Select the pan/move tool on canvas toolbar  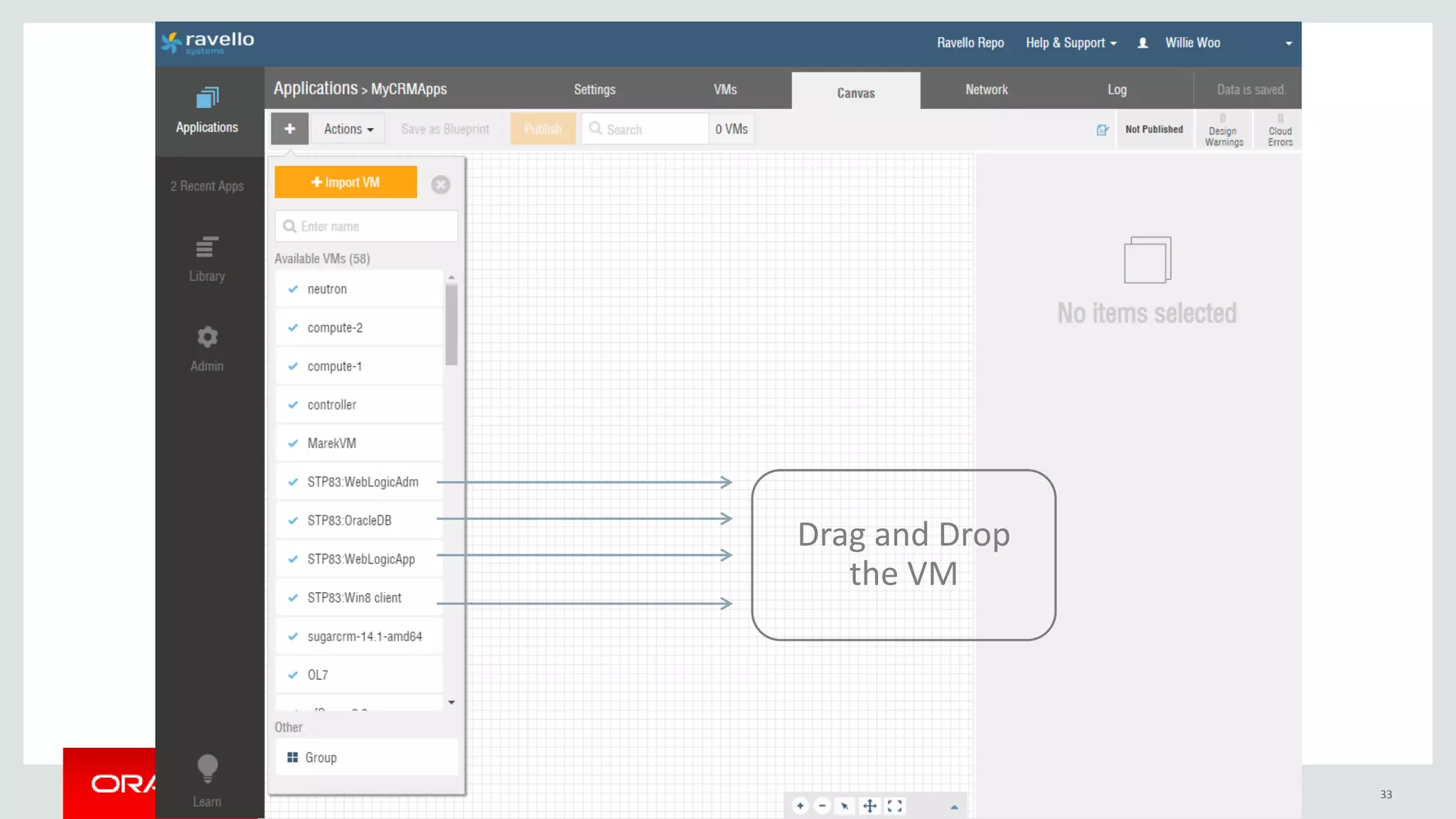pyautogui.click(x=869, y=805)
